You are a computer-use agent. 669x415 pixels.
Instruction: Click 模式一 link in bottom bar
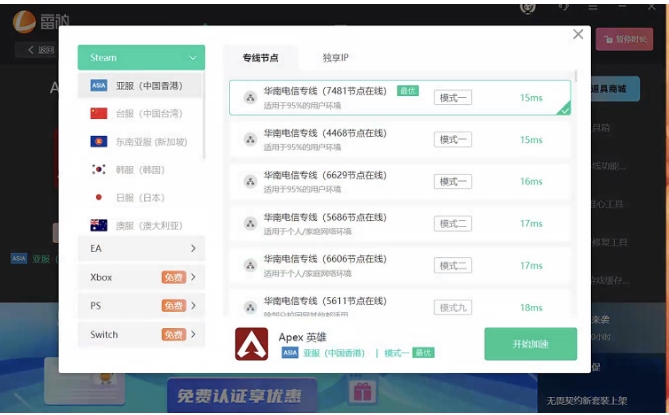(396, 353)
